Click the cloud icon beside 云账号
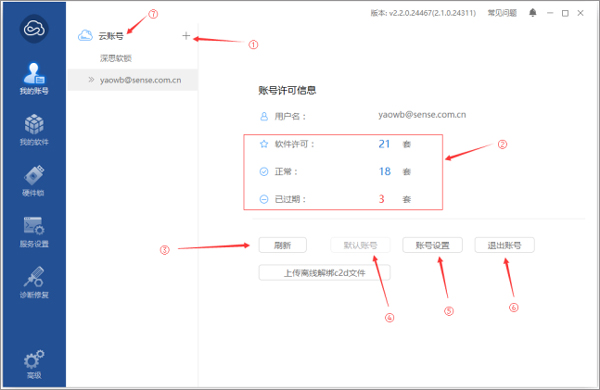 (x=85, y=36)
